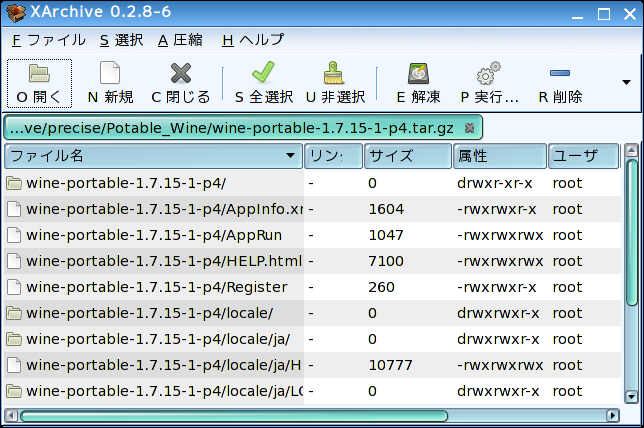Click the horizontal scrollbar right arrow
The width and height of the screenshot is (644, 428).
[613, 416]
